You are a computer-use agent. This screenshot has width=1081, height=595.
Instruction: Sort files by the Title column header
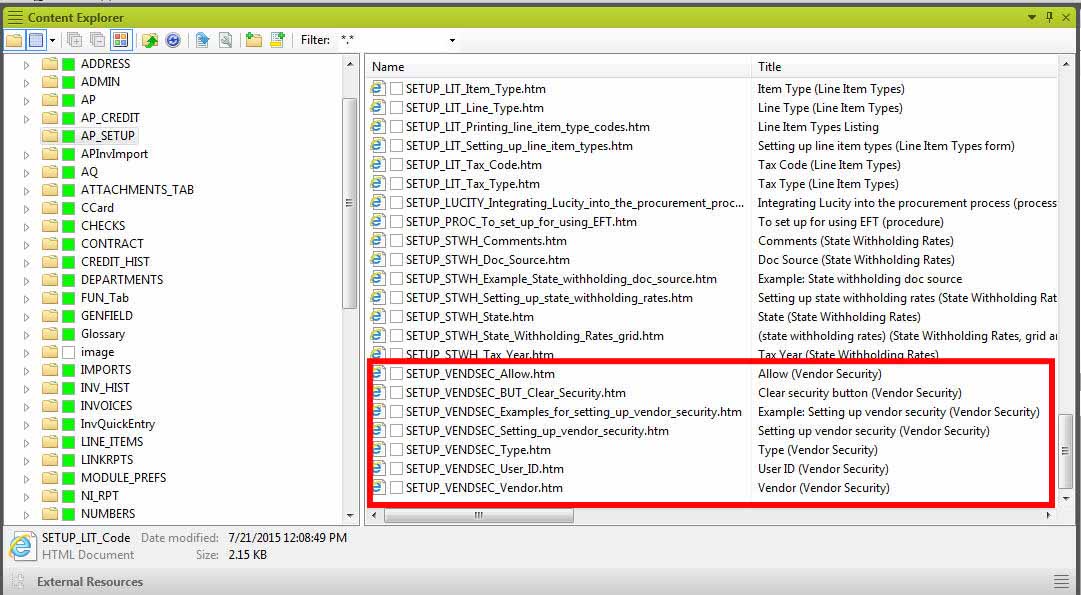(x=900, y=67)
